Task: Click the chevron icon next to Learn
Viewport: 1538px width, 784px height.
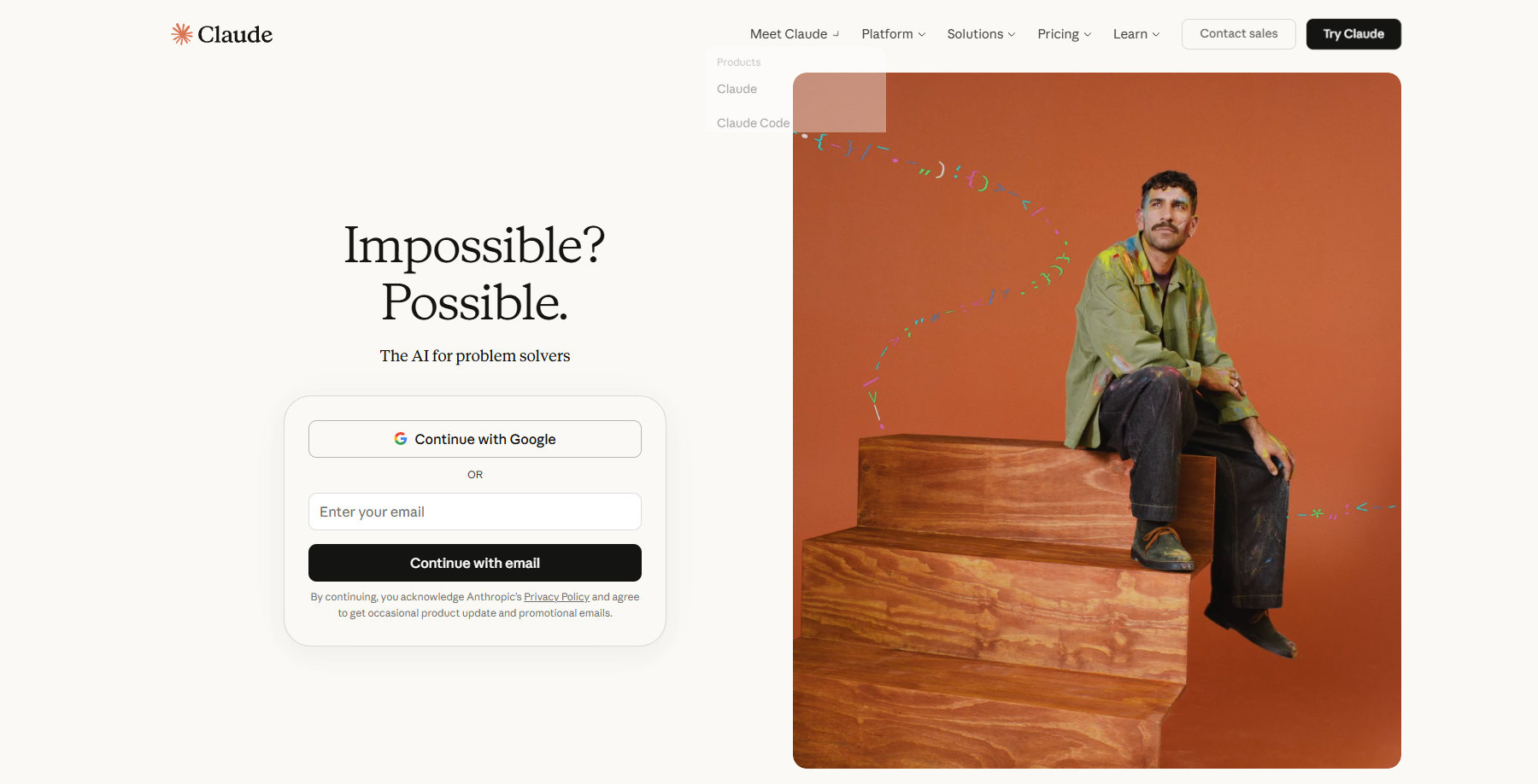Action: [1156, 34]
